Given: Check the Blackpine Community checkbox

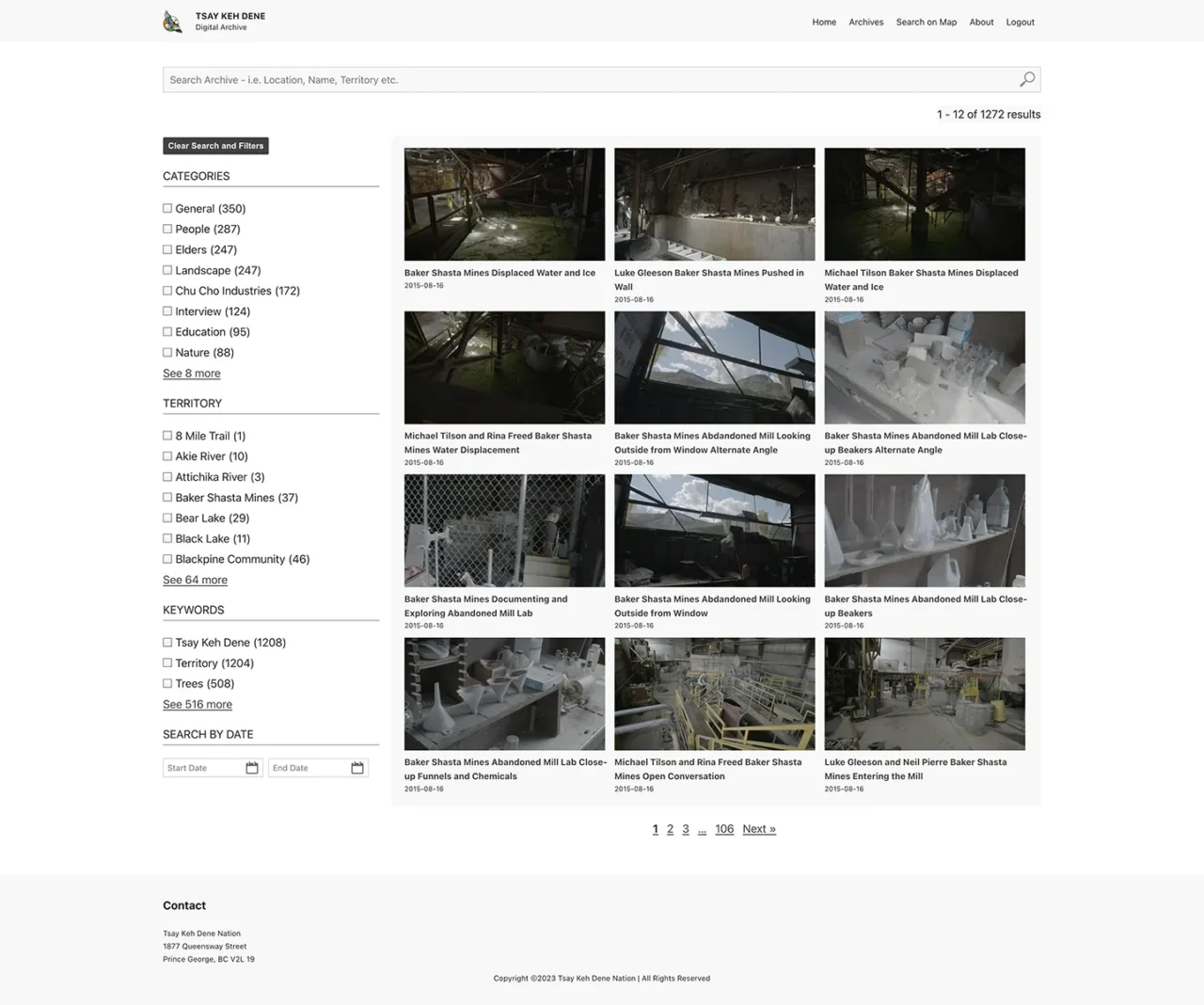Looking at the screenshot, I should [167, 559].
